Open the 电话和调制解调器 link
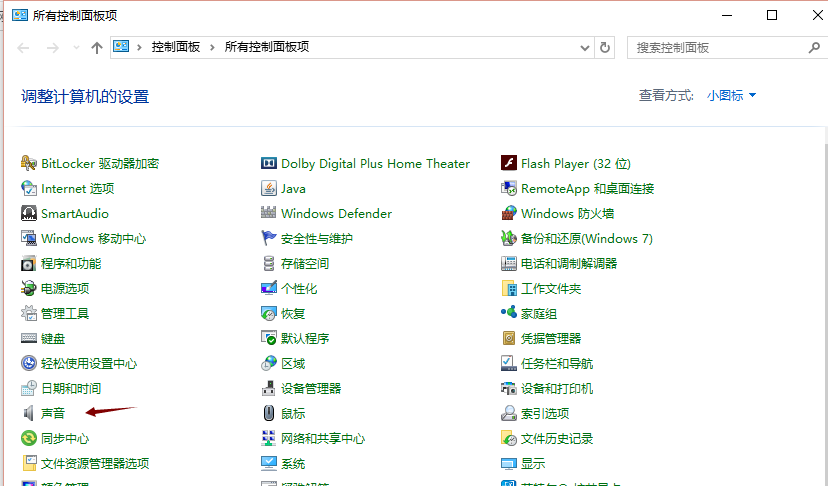The width and height of the screenshot is (828, 486). (569, 264)
